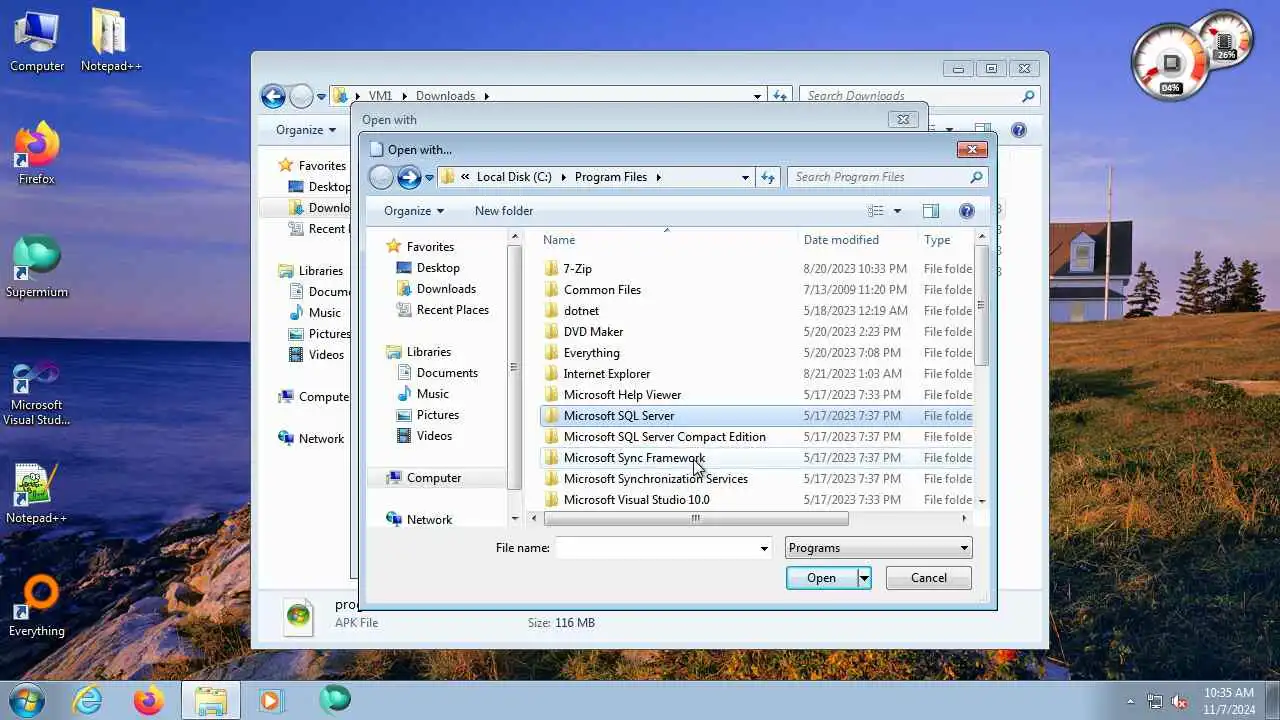Click the taskbar clock 10:35 AM
Screen dimensions: 1280x720
1229,693
